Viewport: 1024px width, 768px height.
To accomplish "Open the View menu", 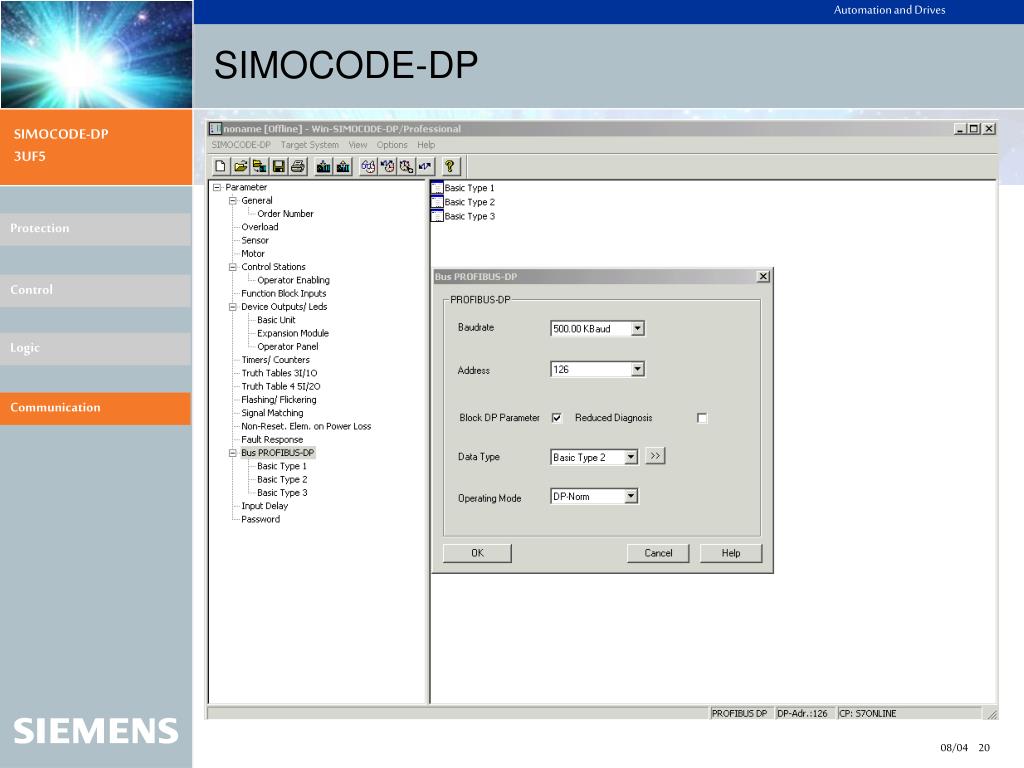I will (358, 145).
